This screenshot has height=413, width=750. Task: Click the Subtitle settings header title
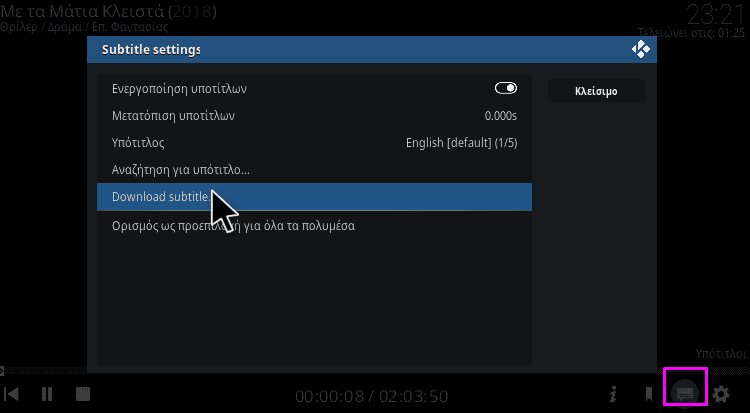[x=151, y=49]
